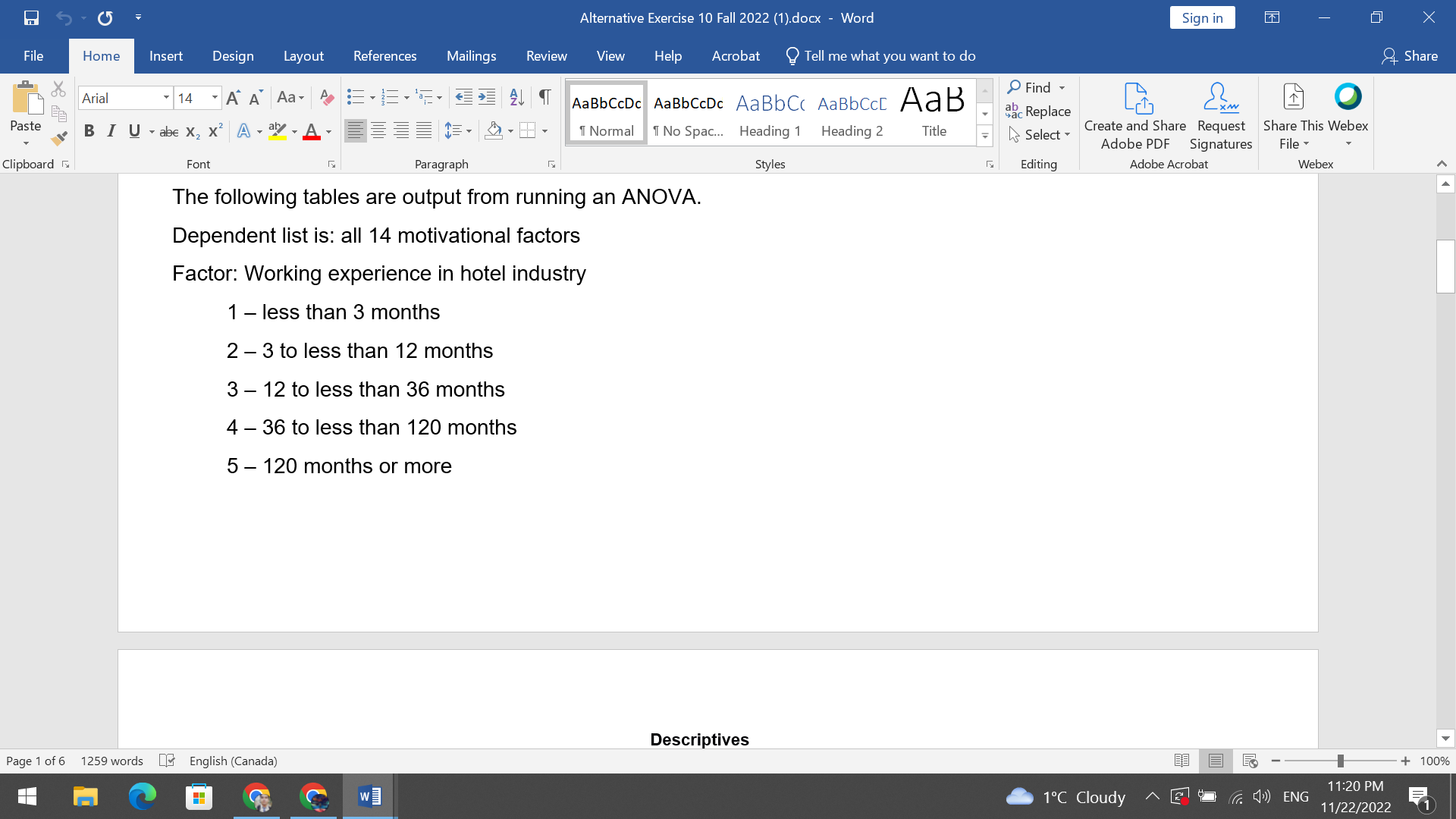The image size is (1456, 819).
Task: Click the Sign in button
Action: coord(1202,17)
